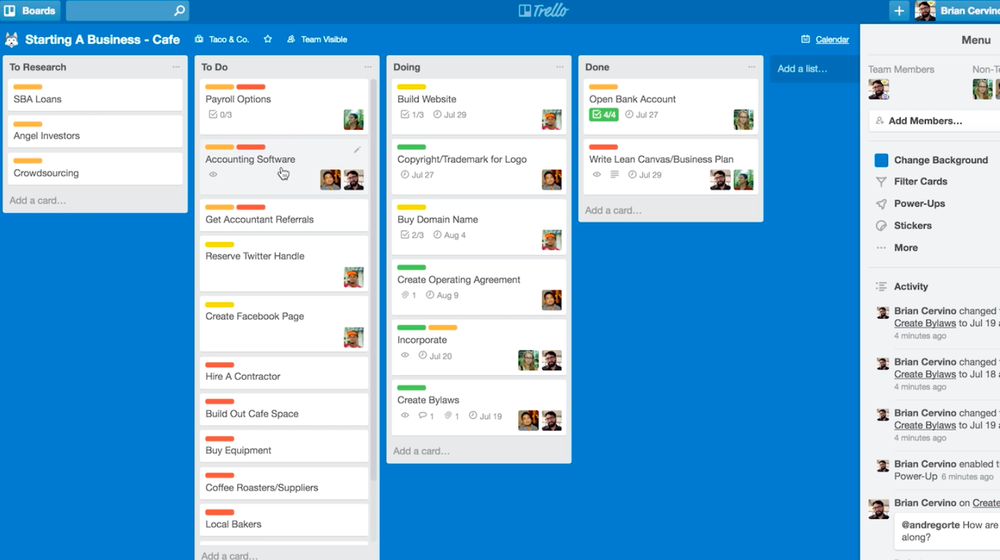The height and width of the screenshot is (560, 1000).
Task: Click Add Members button
Action: tap(934, 121)
